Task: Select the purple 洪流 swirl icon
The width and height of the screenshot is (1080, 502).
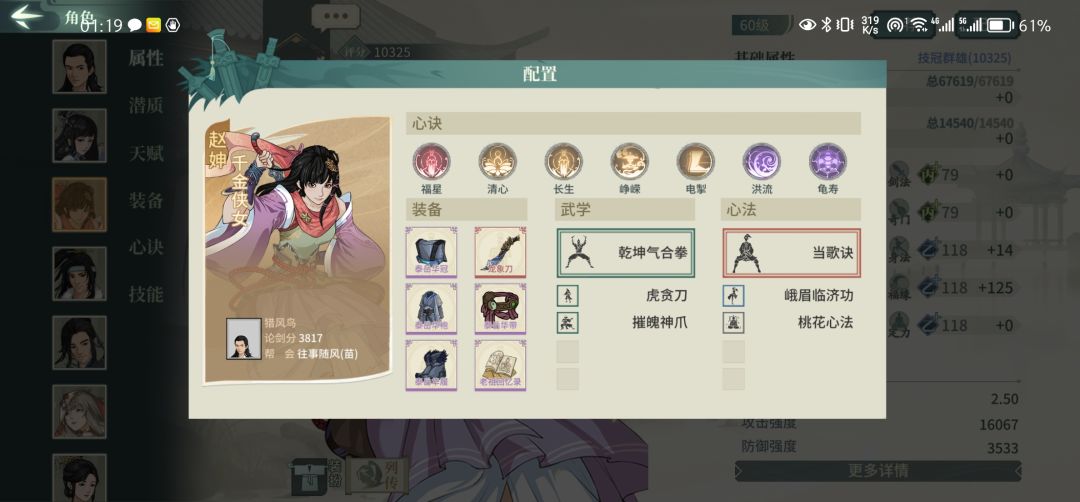Action: tap(762, 161)
